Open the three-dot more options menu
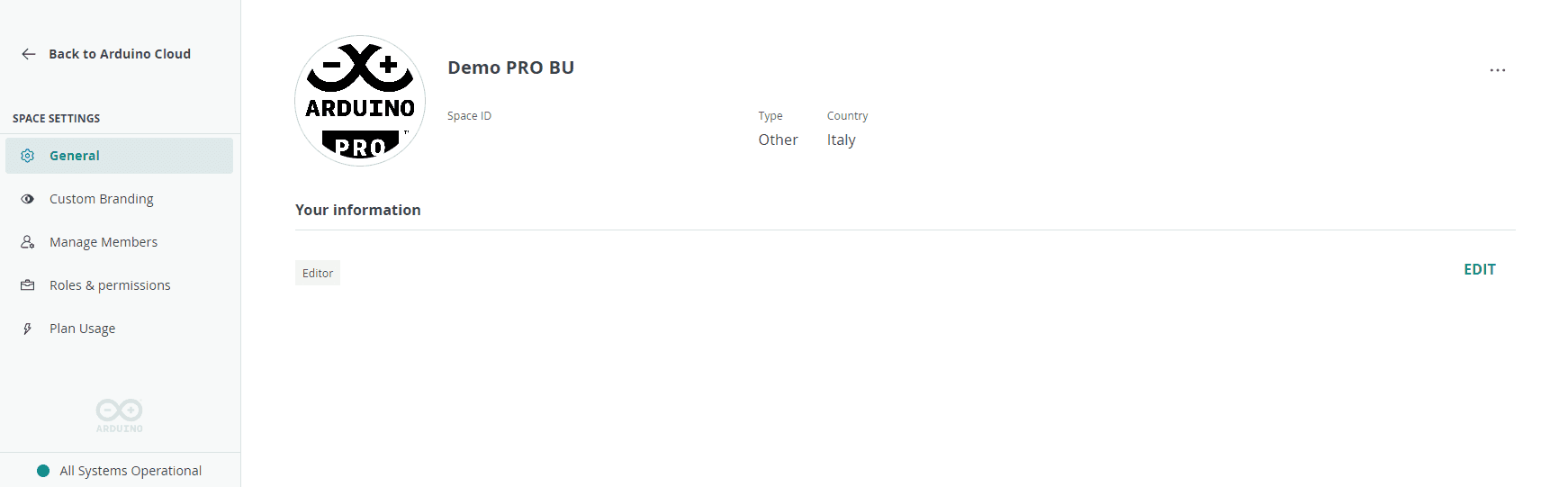The width and height of the screenshot is (1568, 487). coord(1497,70)
